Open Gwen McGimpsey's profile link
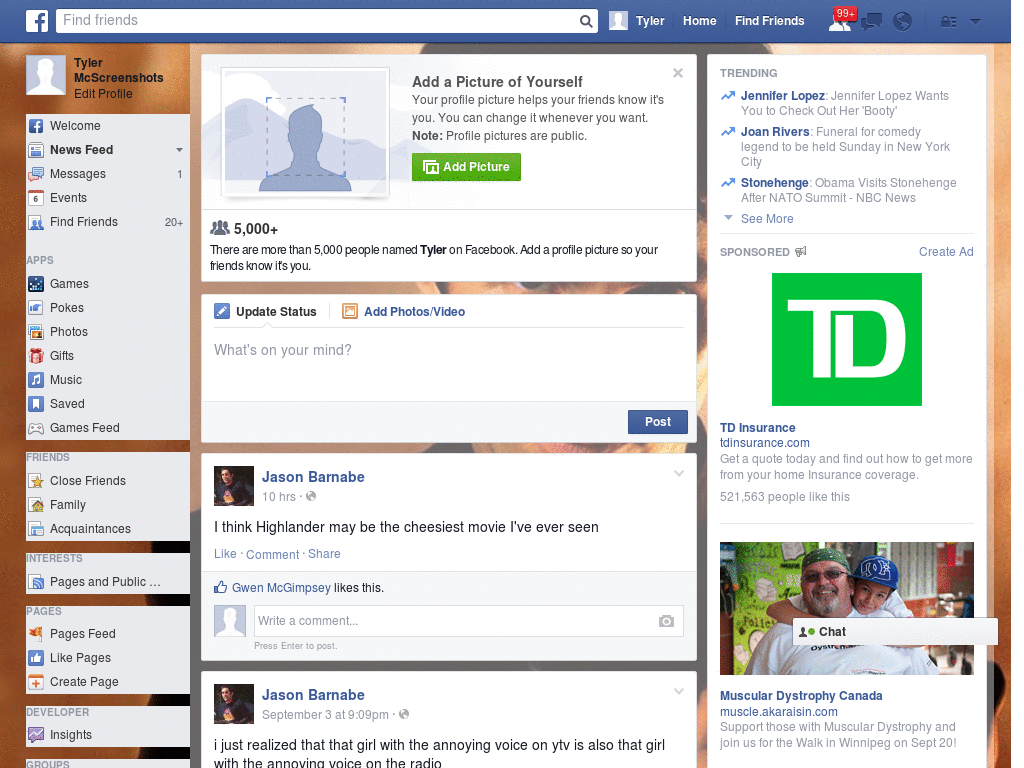The height and width of the screenshot is (768, 1024). click(x=281, y=588)
